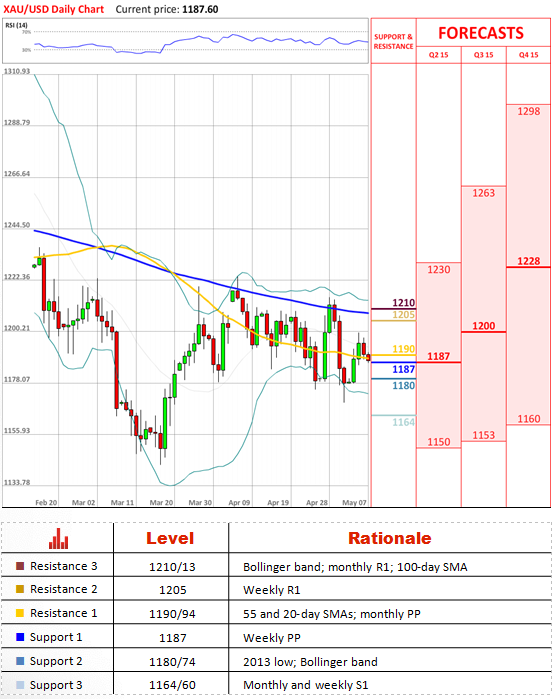This screenshot has height=699, width=556.
Task: Click the Rationale column header
Action: 390,538
